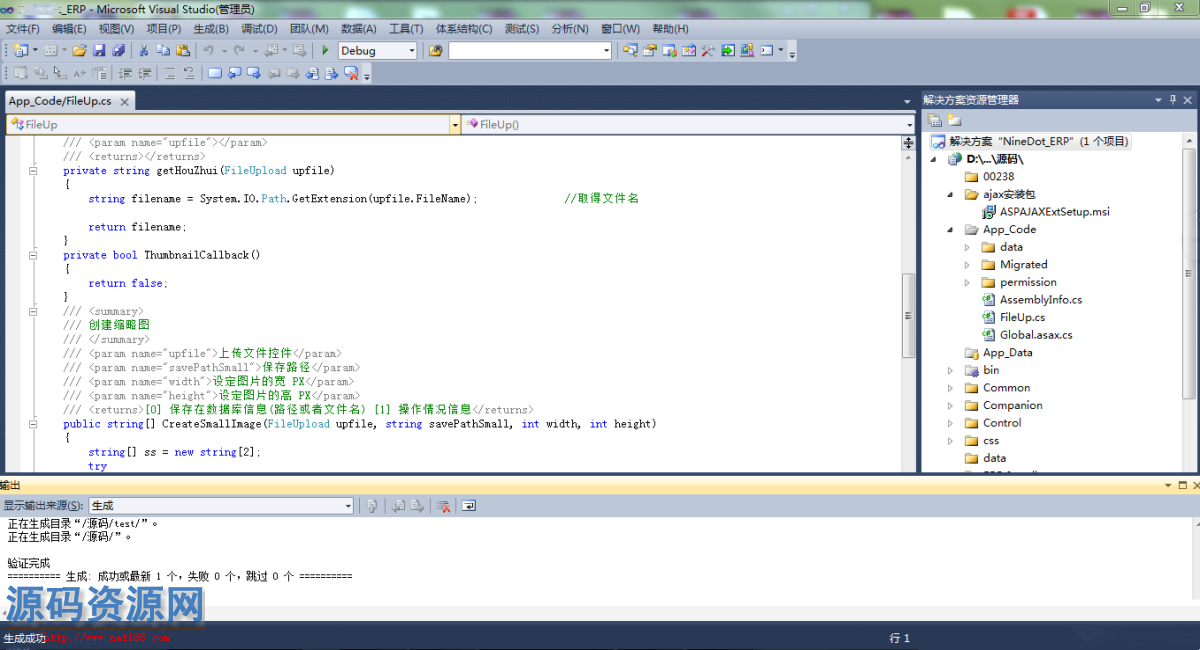Select ASPAJAXExtSetup.msi file

coord(1054,212)
